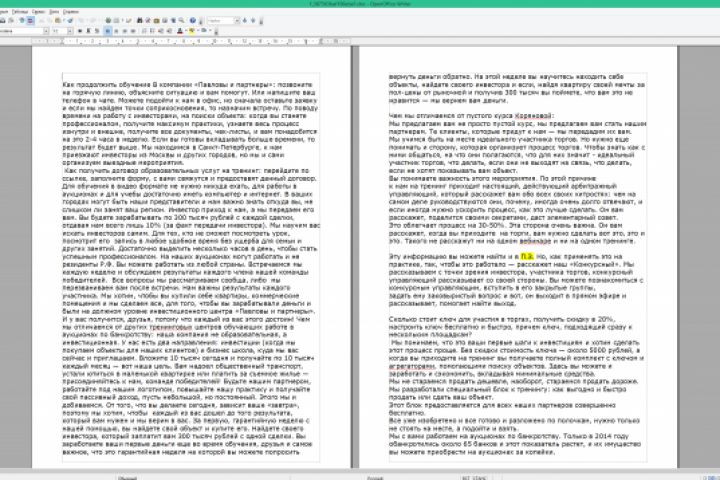Open the Gallery
This screenshot has height=480, width=720.
click(156, 21)
